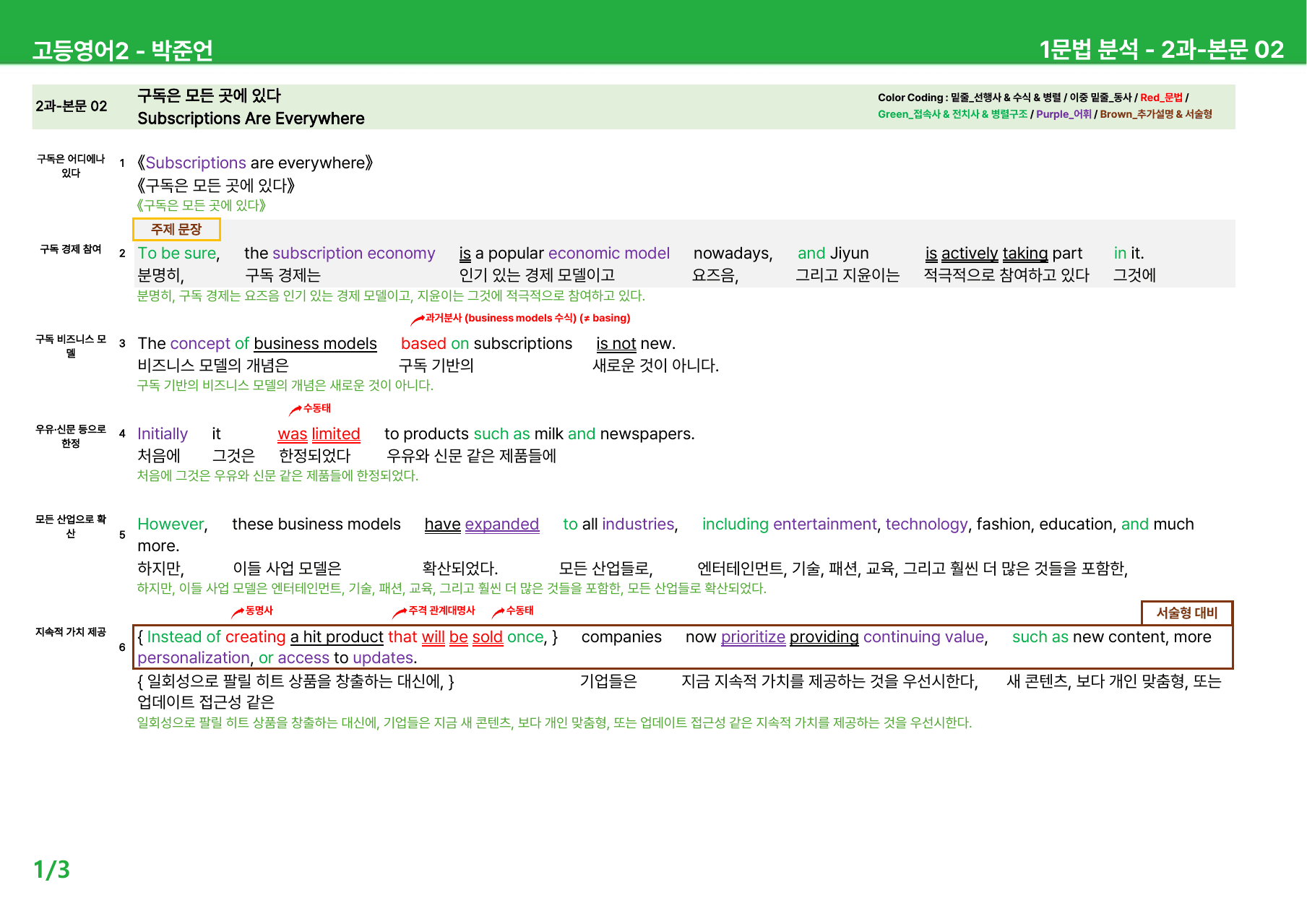Click the '동명사' grammar note

[x=259, y=610]
